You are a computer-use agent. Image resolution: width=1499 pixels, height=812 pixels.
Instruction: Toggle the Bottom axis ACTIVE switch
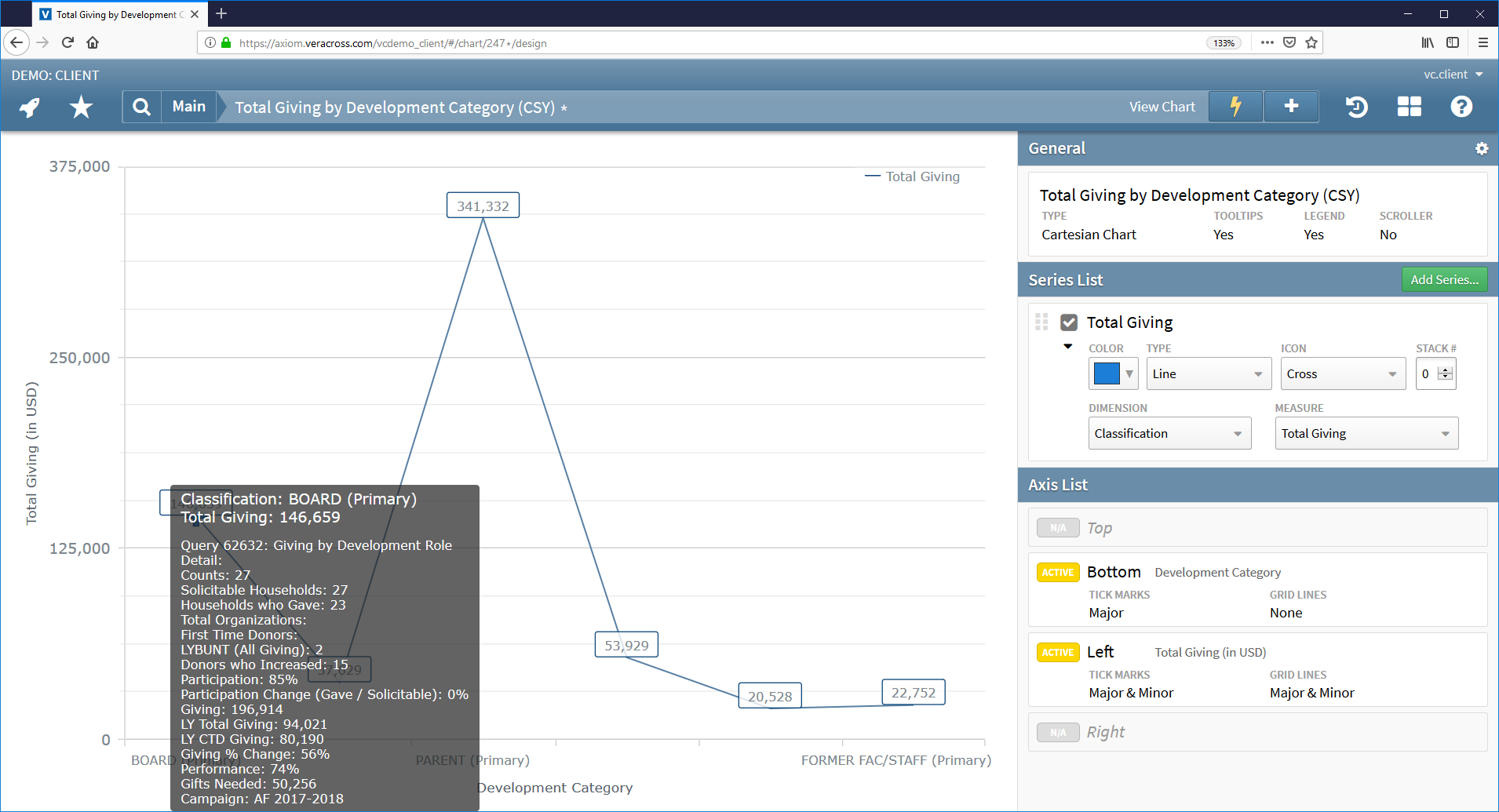pos(1057,572)
